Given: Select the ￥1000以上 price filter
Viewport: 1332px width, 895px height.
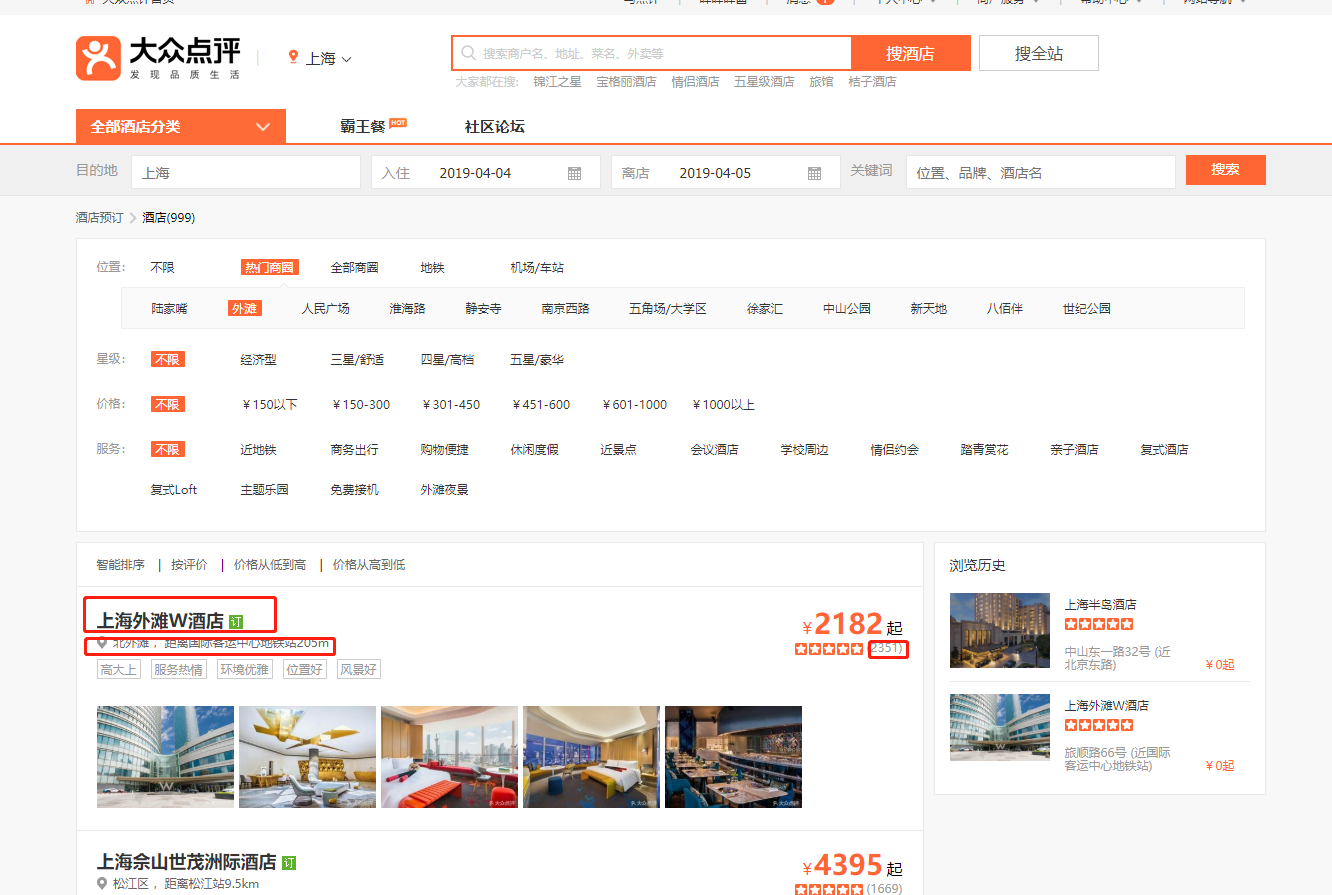Looking at the screenshot, I should click(722, 404).
